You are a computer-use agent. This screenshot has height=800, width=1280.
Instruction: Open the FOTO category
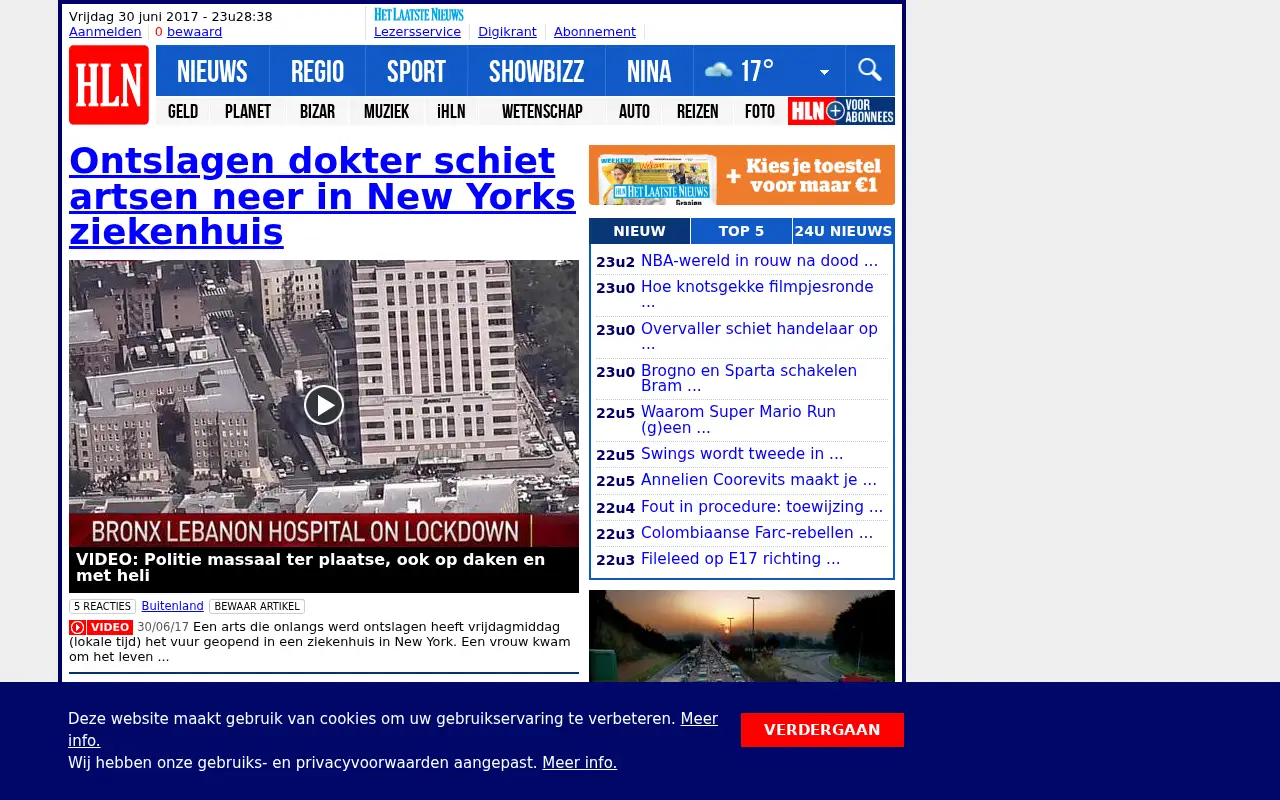[760, 111]
